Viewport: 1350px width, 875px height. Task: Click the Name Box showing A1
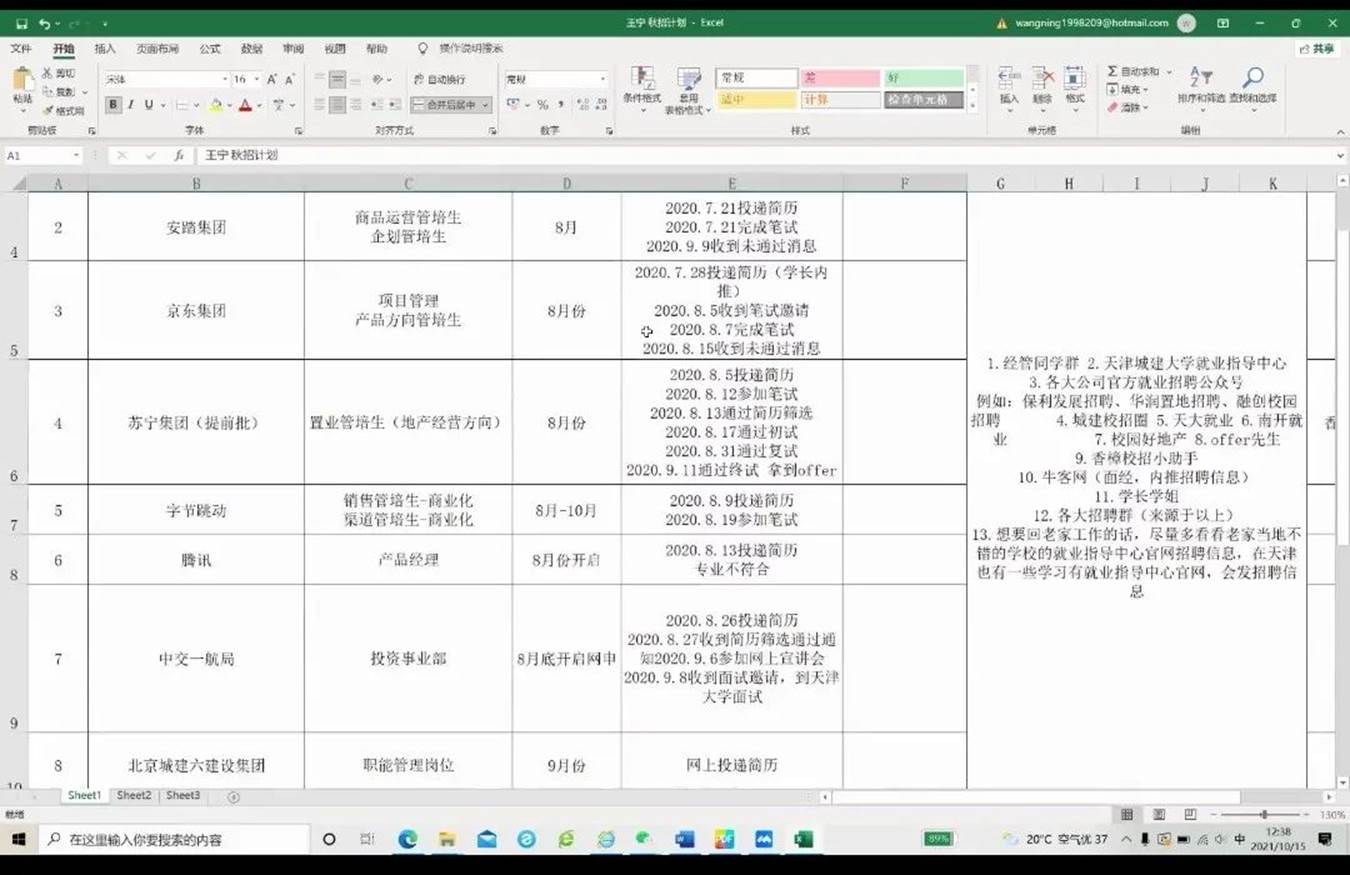tap(42, 156)
